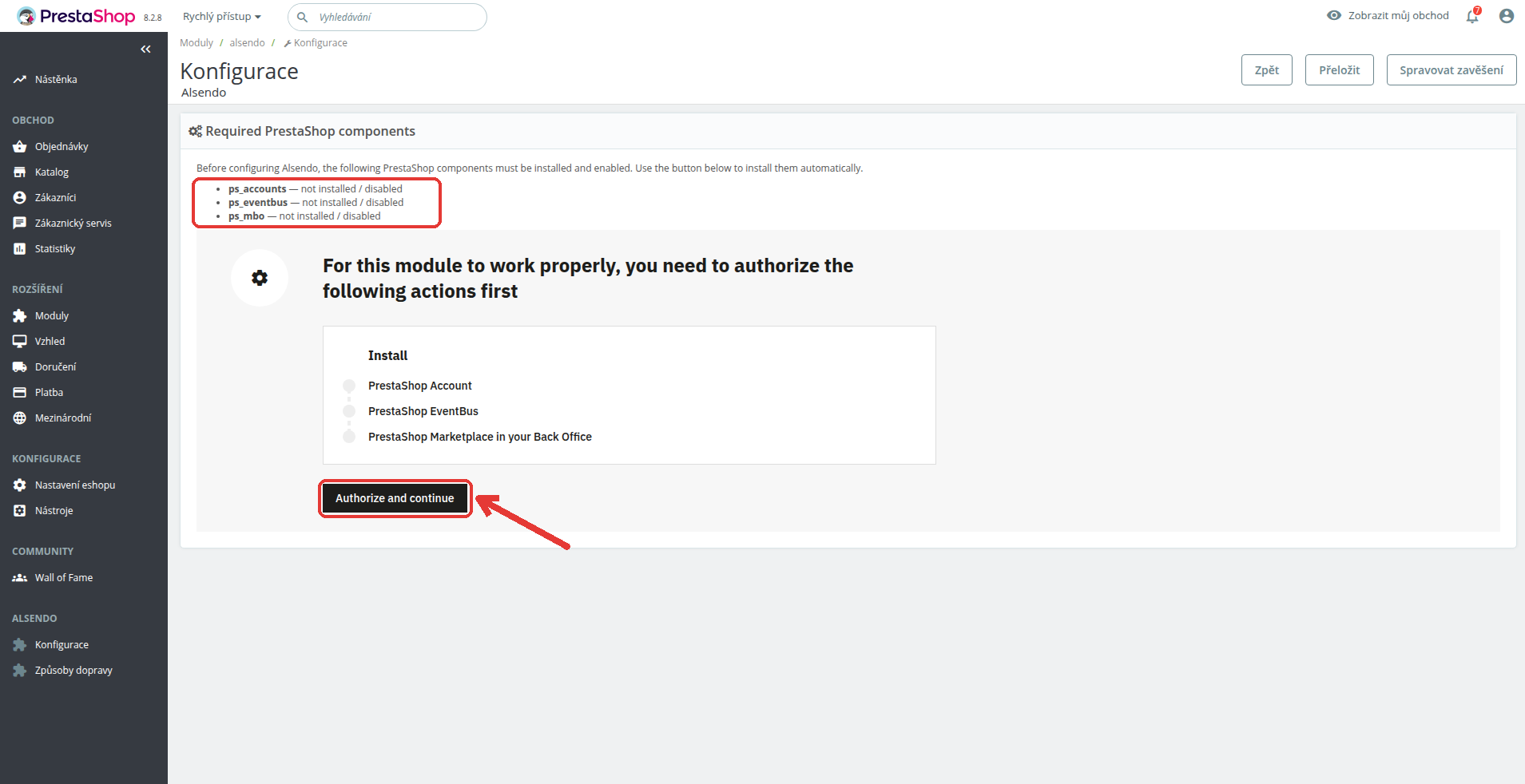Screen dimensions: 1525x784
Task: Open Moduly breadcrumb link
Action: pos(197,43)
